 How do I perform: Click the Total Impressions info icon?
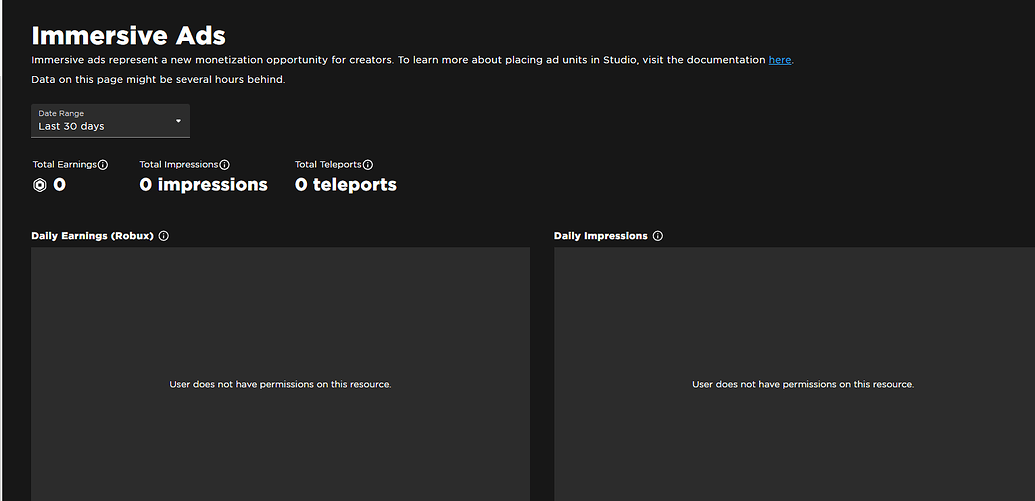point(224,164)
